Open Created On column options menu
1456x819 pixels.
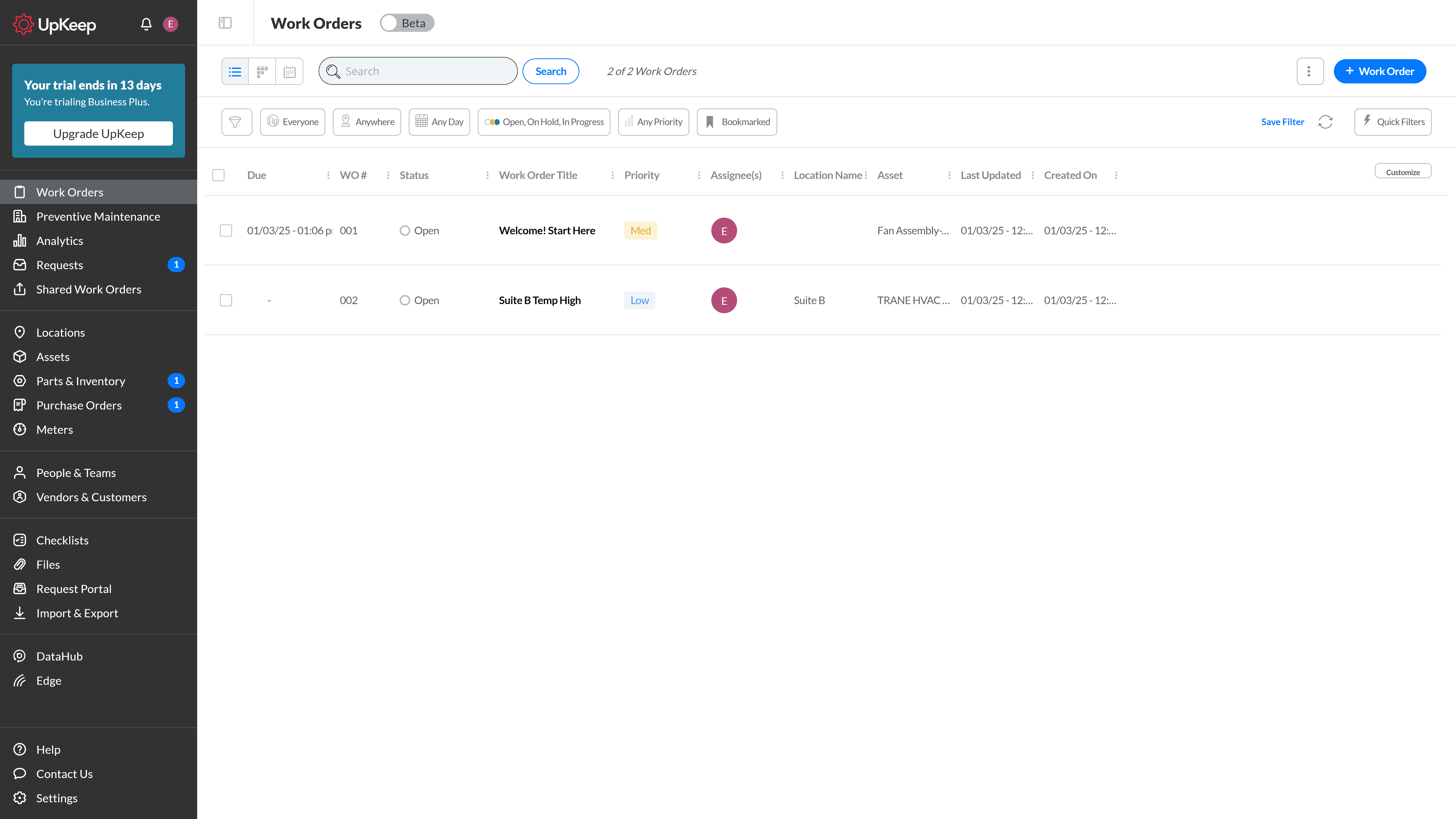point(1116,175)
